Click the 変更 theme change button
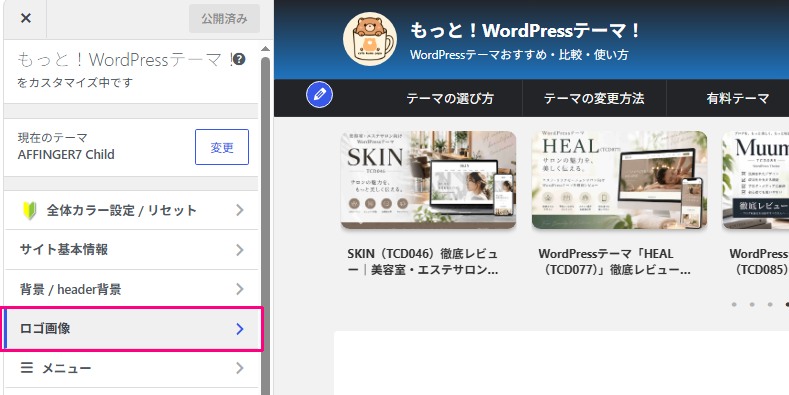 pos(222,147)
